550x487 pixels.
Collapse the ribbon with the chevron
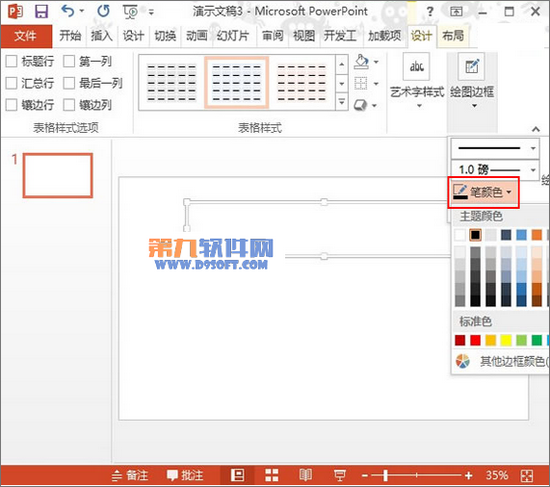coord(536,129)
